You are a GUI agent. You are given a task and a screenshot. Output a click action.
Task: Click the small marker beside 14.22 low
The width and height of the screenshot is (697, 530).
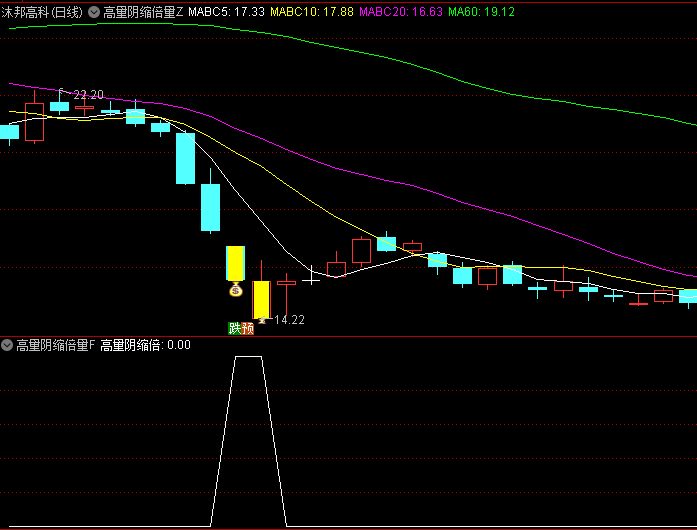(263, 320)
